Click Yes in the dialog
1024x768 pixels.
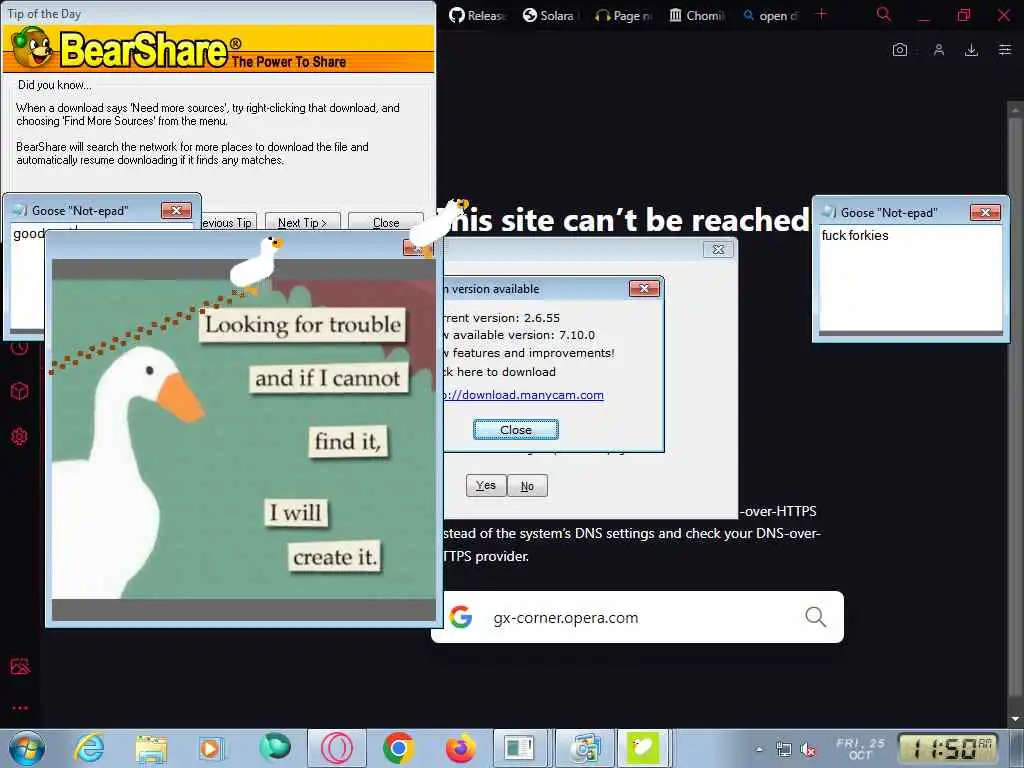click(486, 485)
